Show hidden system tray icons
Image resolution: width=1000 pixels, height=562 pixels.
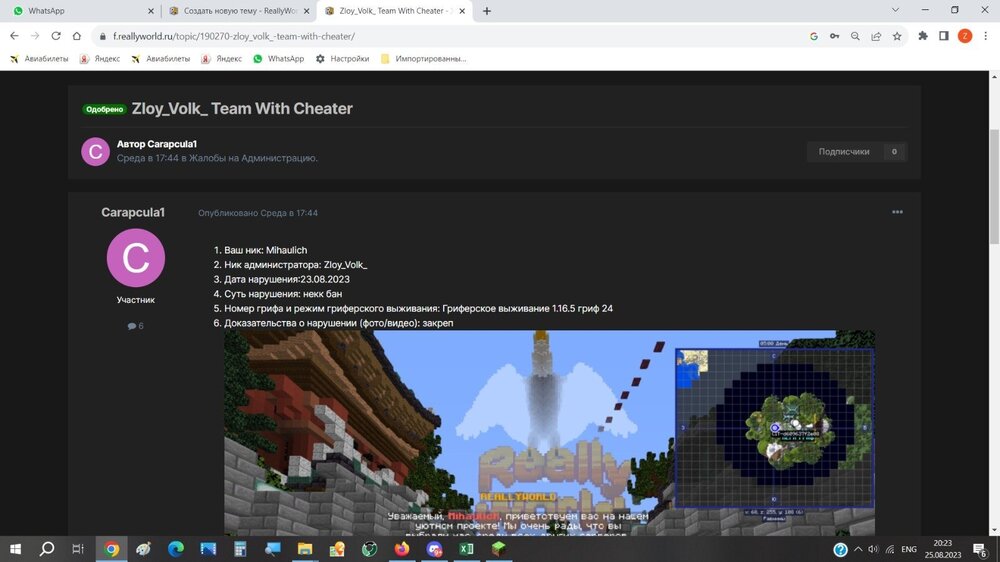[x=858, y=549]
